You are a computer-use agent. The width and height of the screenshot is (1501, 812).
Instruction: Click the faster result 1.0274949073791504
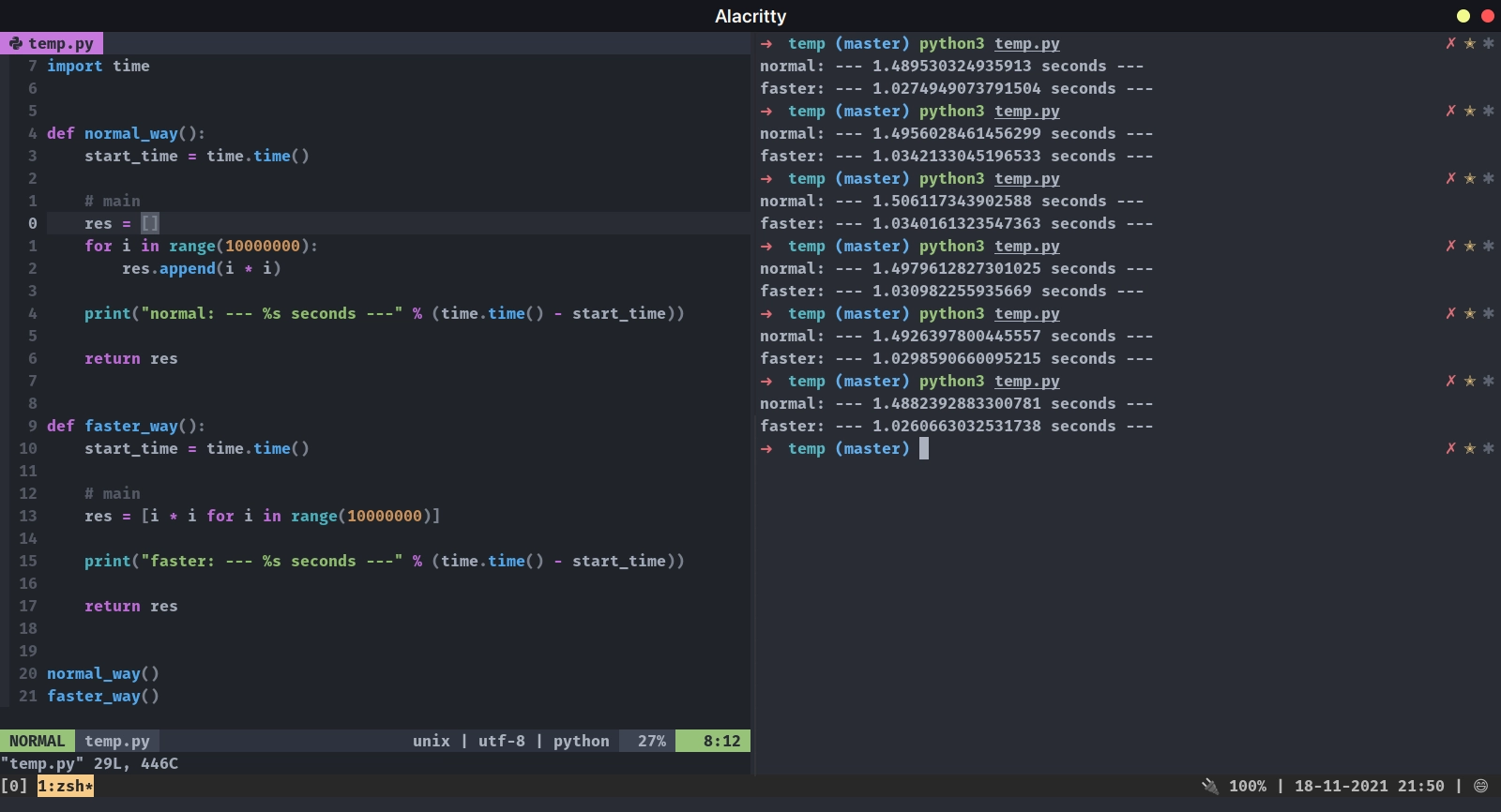(957, 88)
